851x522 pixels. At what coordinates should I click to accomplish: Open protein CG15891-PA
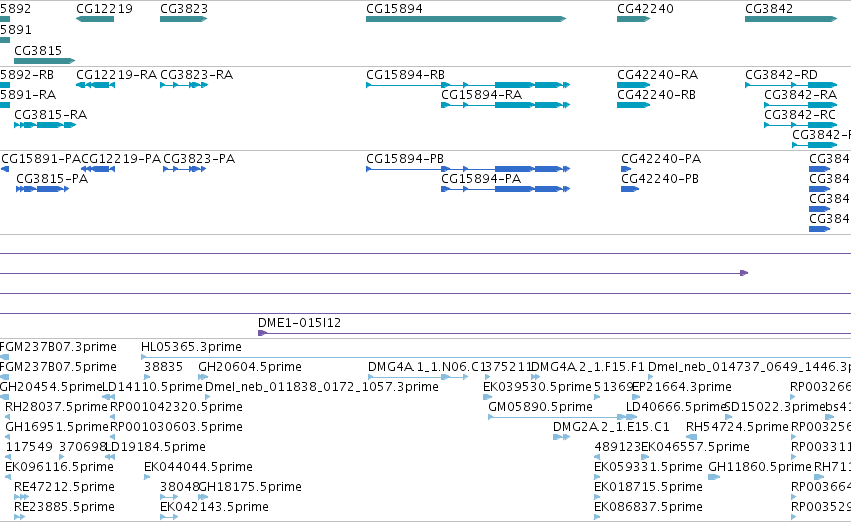click(41, 159)
